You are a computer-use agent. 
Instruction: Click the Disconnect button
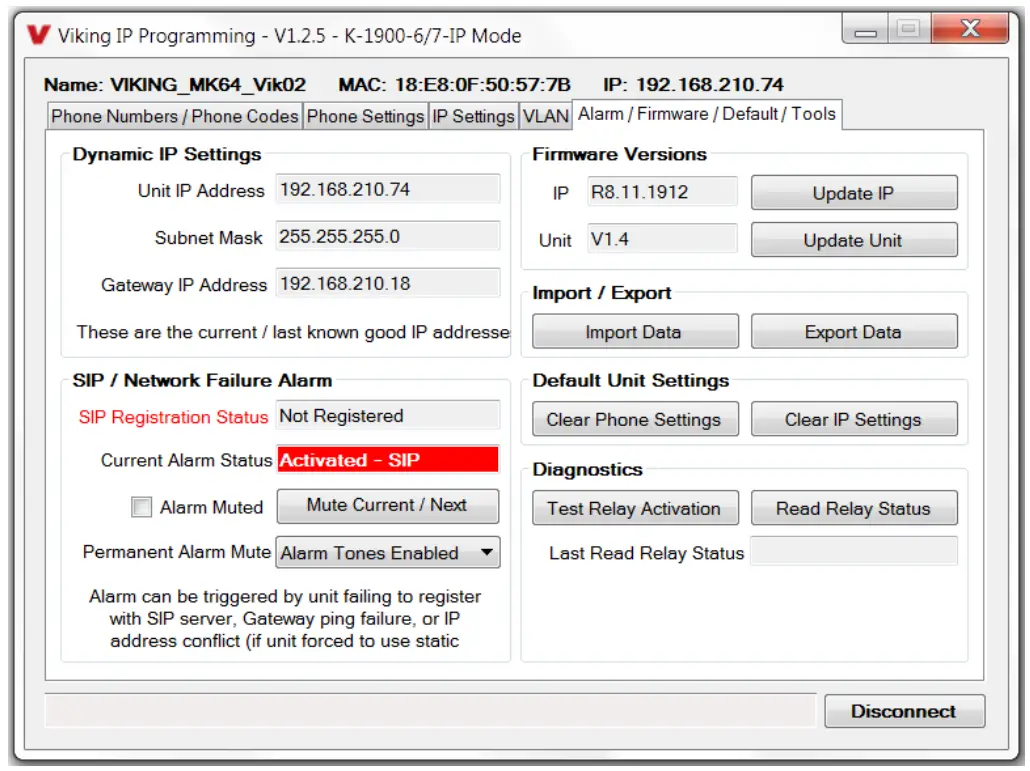click(905, 711)
